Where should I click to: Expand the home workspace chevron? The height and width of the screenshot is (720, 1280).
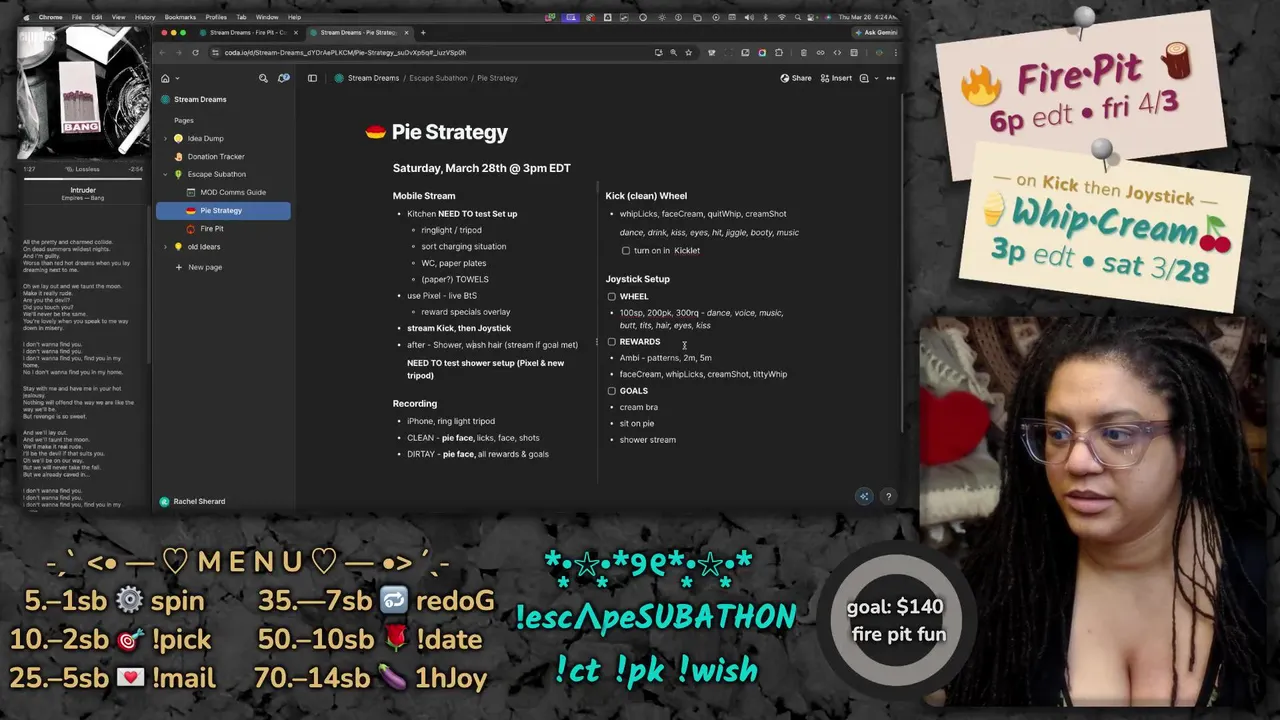(177, 78)
